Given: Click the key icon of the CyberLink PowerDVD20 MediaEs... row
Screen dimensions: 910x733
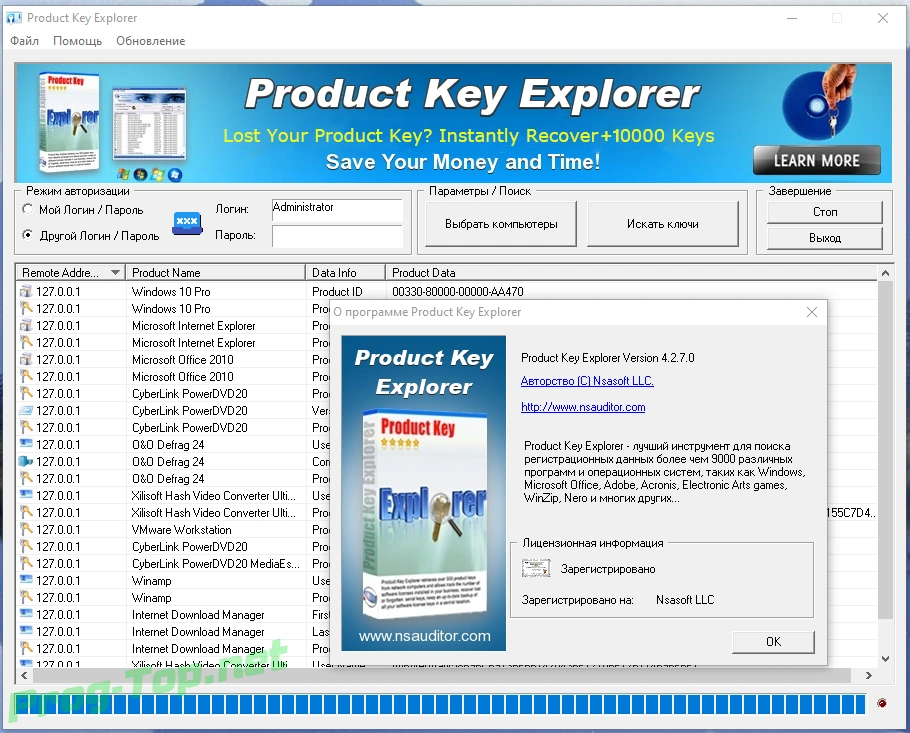Looking at the screenshot, I should tap(26, 563).
